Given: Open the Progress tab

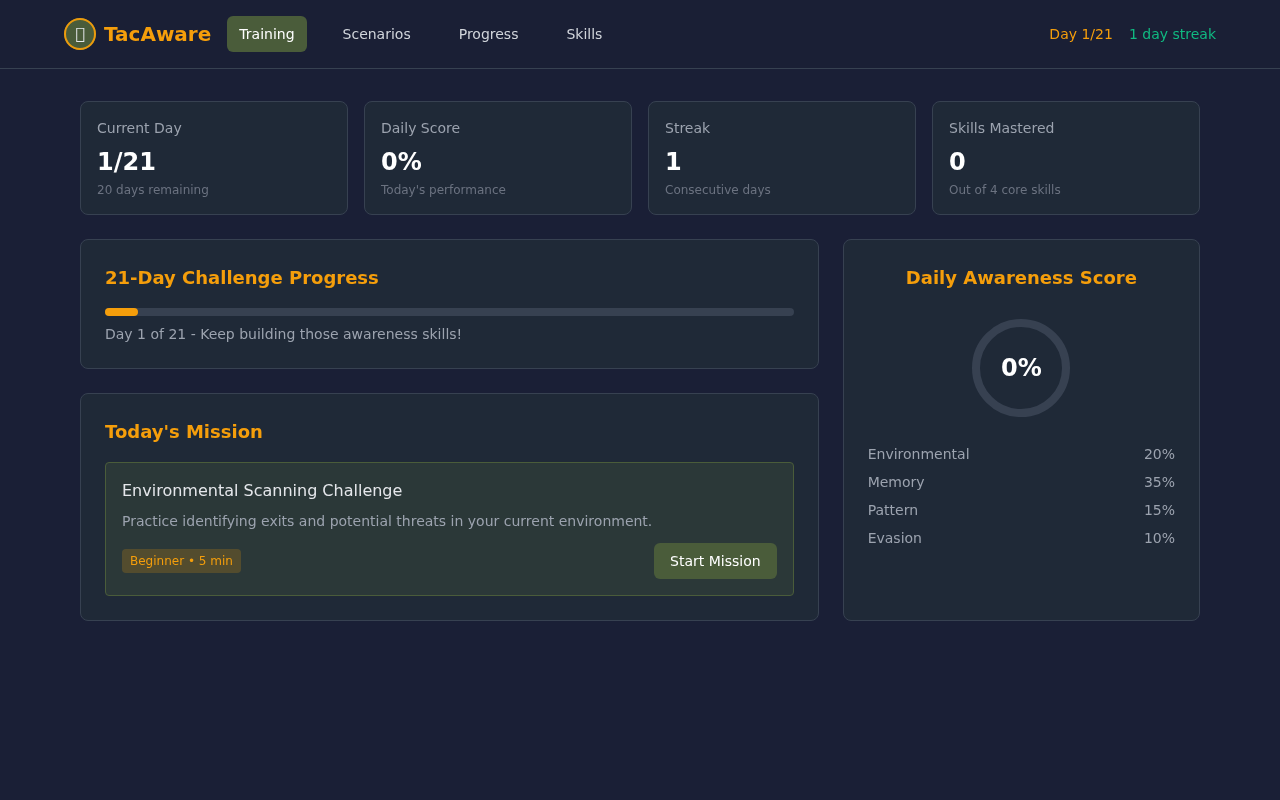Looking at the screenshot, I should [488, 33].
